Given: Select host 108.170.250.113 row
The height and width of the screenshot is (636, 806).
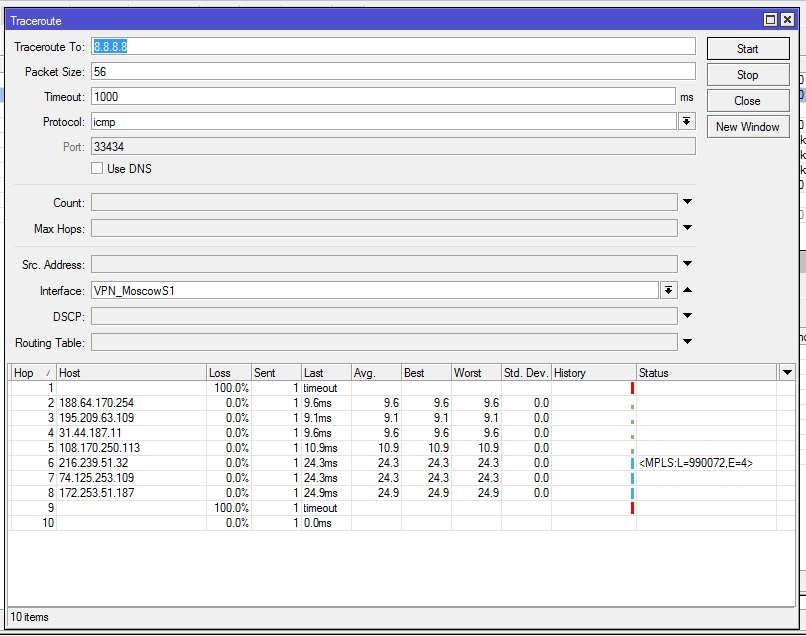Looking at the screenshot, I should pos(402,447).
